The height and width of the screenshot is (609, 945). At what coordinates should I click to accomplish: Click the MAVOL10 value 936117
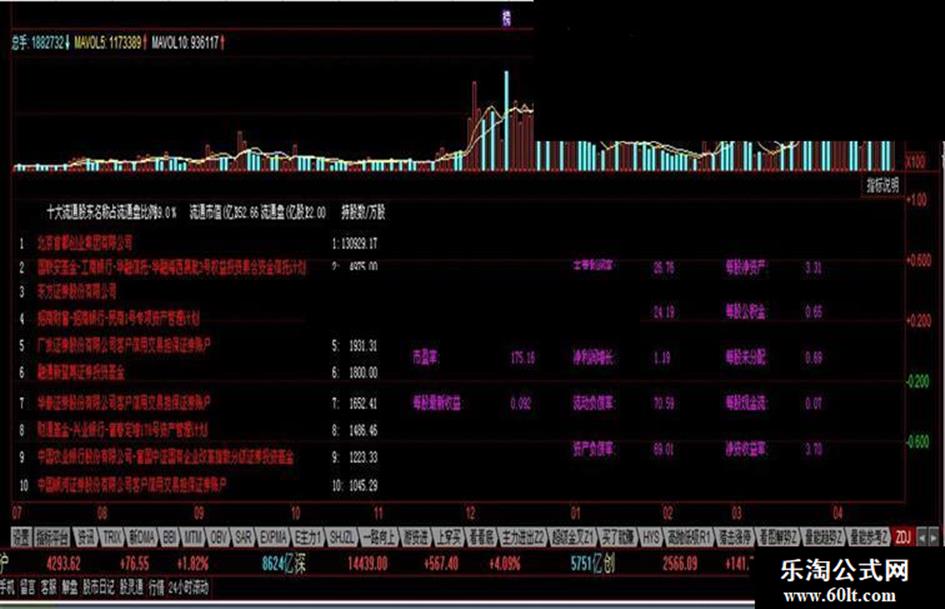(203, 43)
